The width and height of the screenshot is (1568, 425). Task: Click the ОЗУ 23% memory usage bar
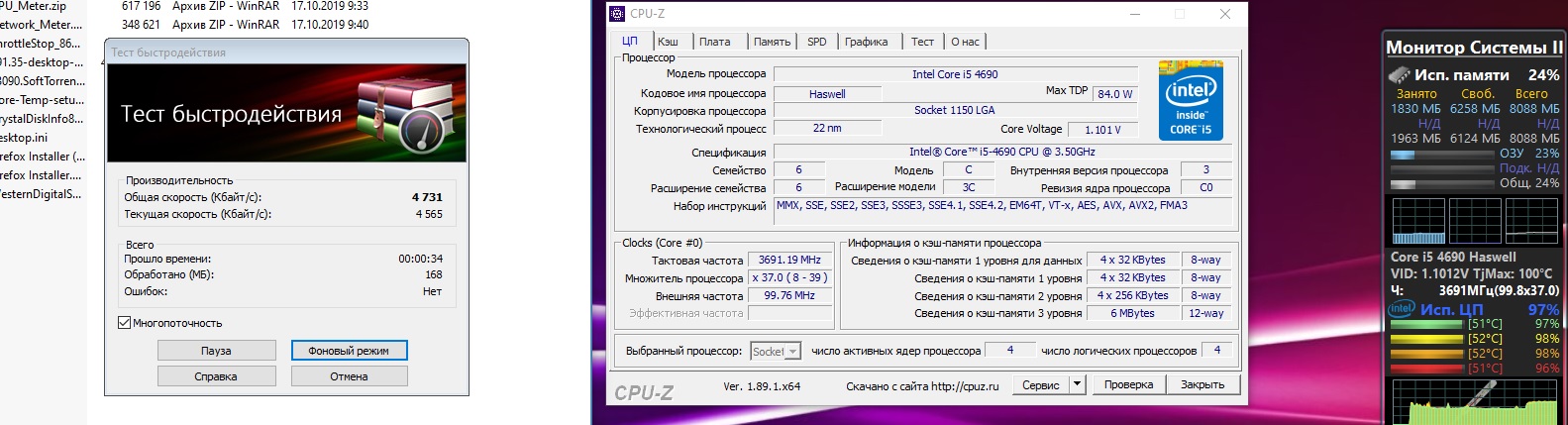coord(1441,155)
